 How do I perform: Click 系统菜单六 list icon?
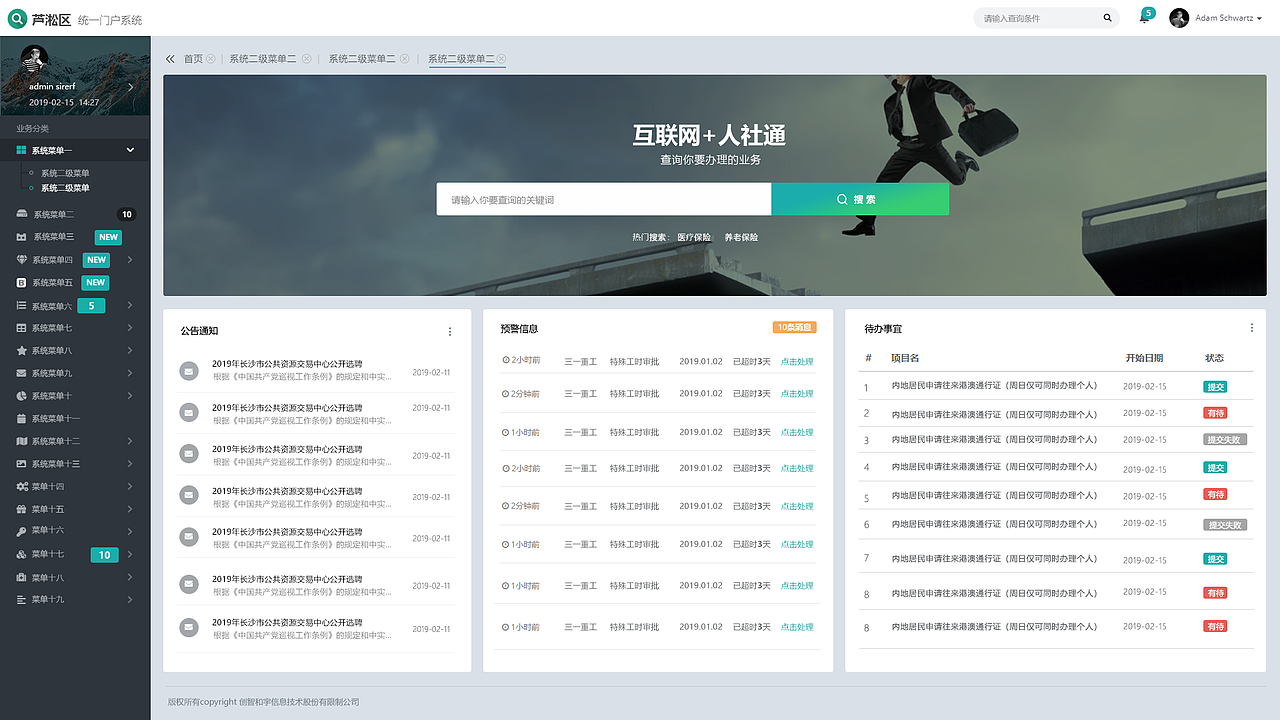click(21, 306)
